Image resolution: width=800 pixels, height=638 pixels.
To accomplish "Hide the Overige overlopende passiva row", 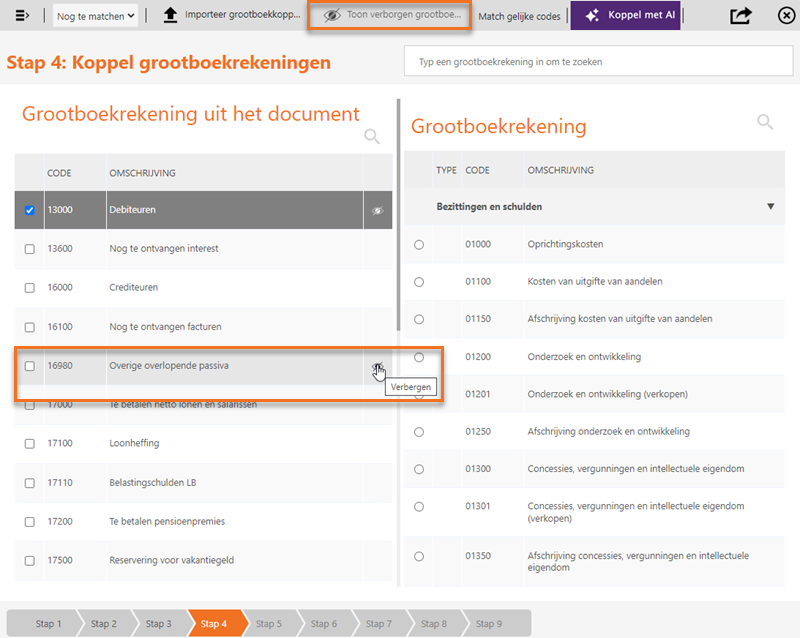I will (x=378, y=366).
